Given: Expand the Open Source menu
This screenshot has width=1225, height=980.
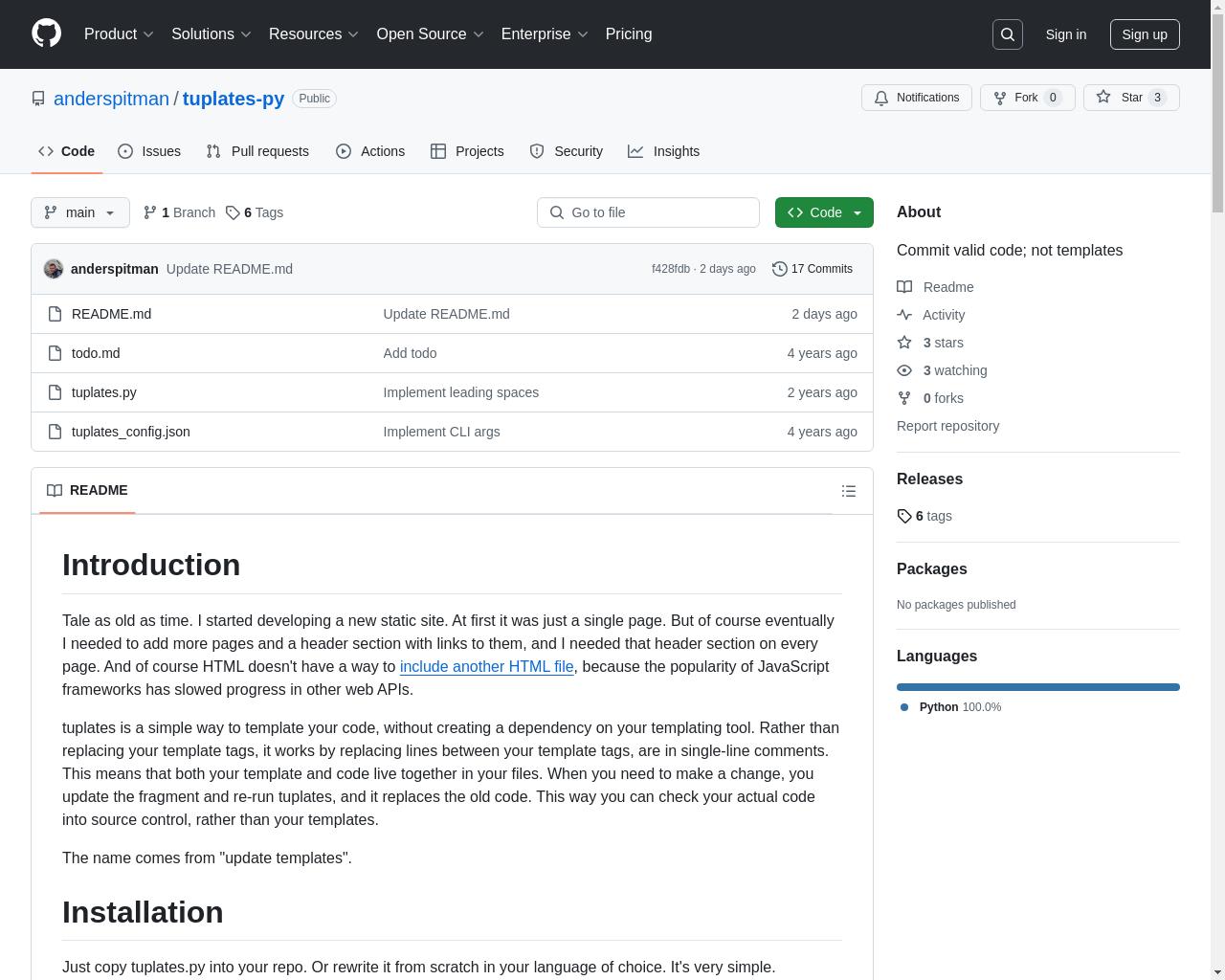Looking at the screenshot, I should tap(431, 34).
